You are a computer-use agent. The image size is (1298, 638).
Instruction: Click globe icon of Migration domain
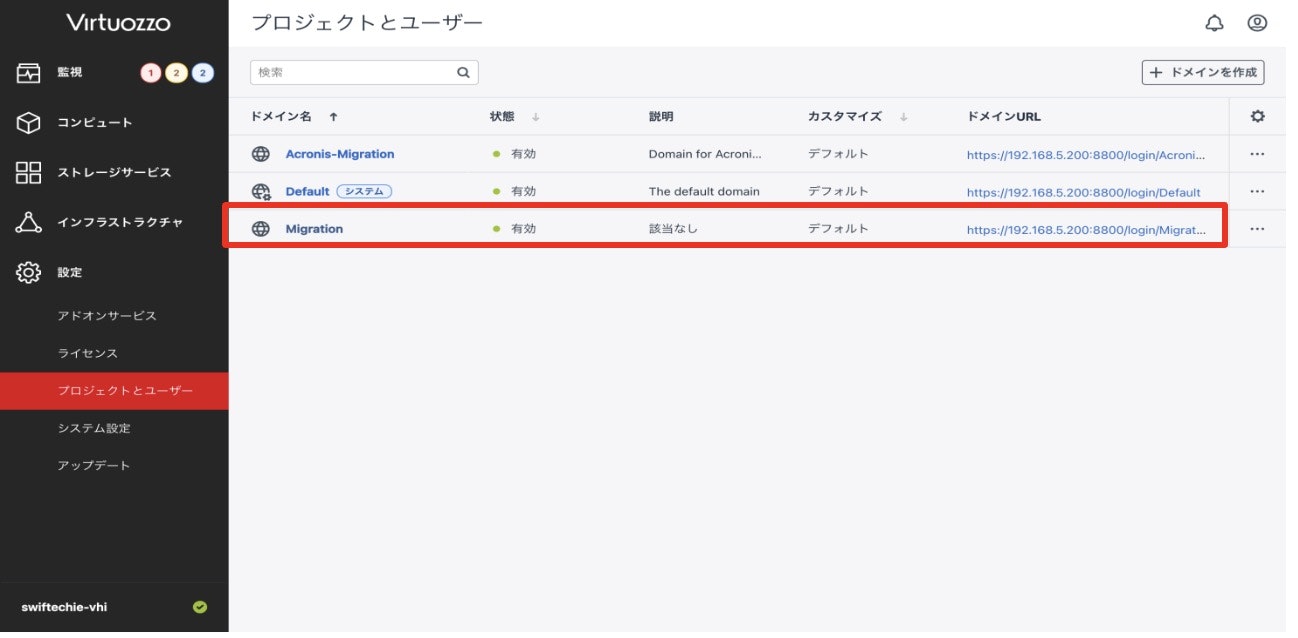(261, 229)
